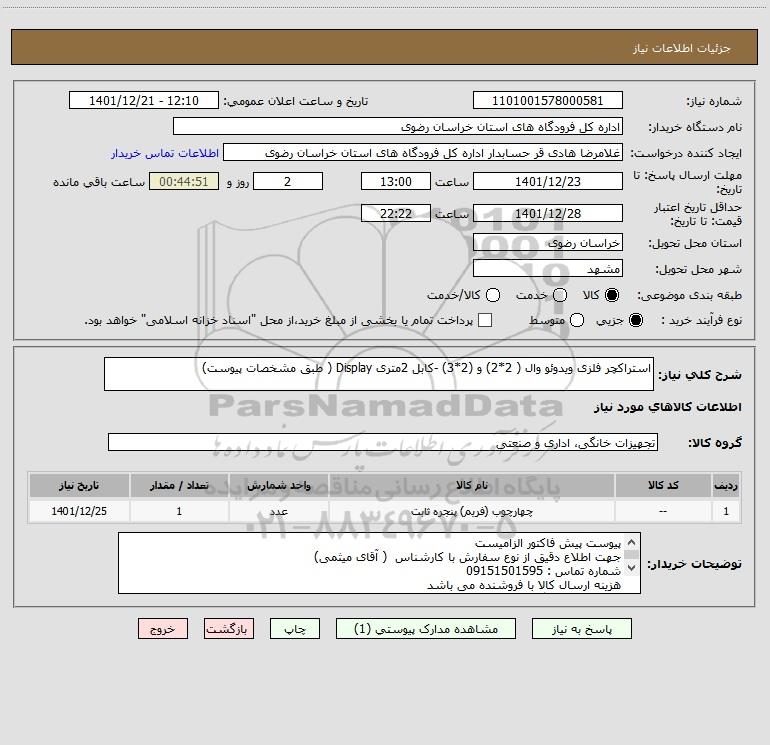Click the announcement date field 1401/12/21 - 12:10
Image resolution: width=770 pixels, height=745 pixels.
(144, 100)
